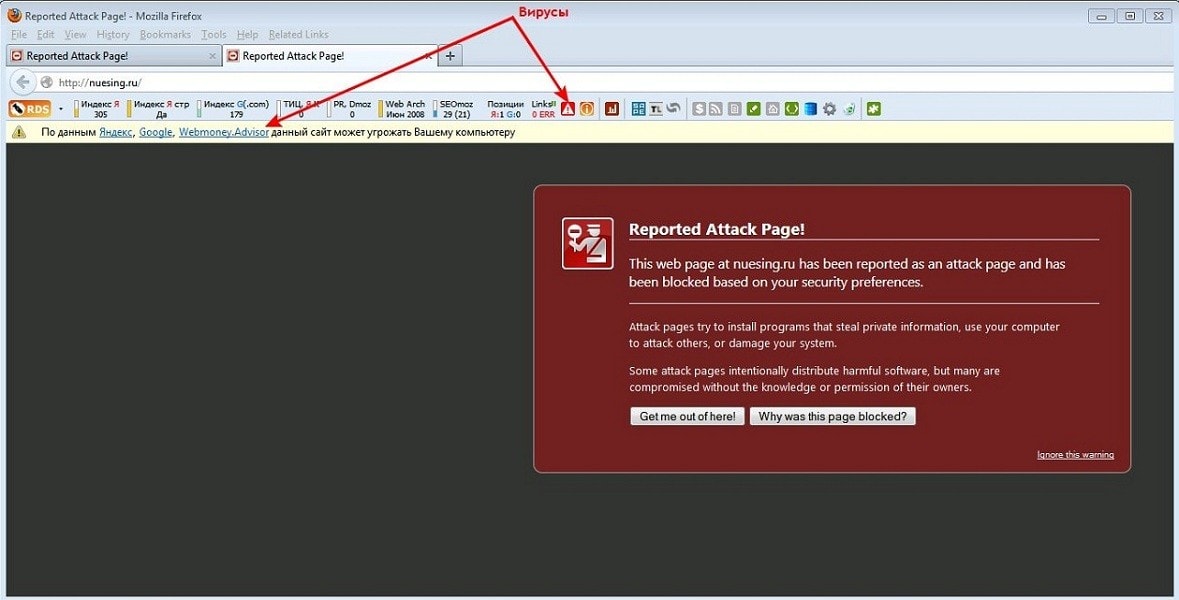Click the gray curved arrows icon
Screen dimensions: 1179x600
coord(673,109)
